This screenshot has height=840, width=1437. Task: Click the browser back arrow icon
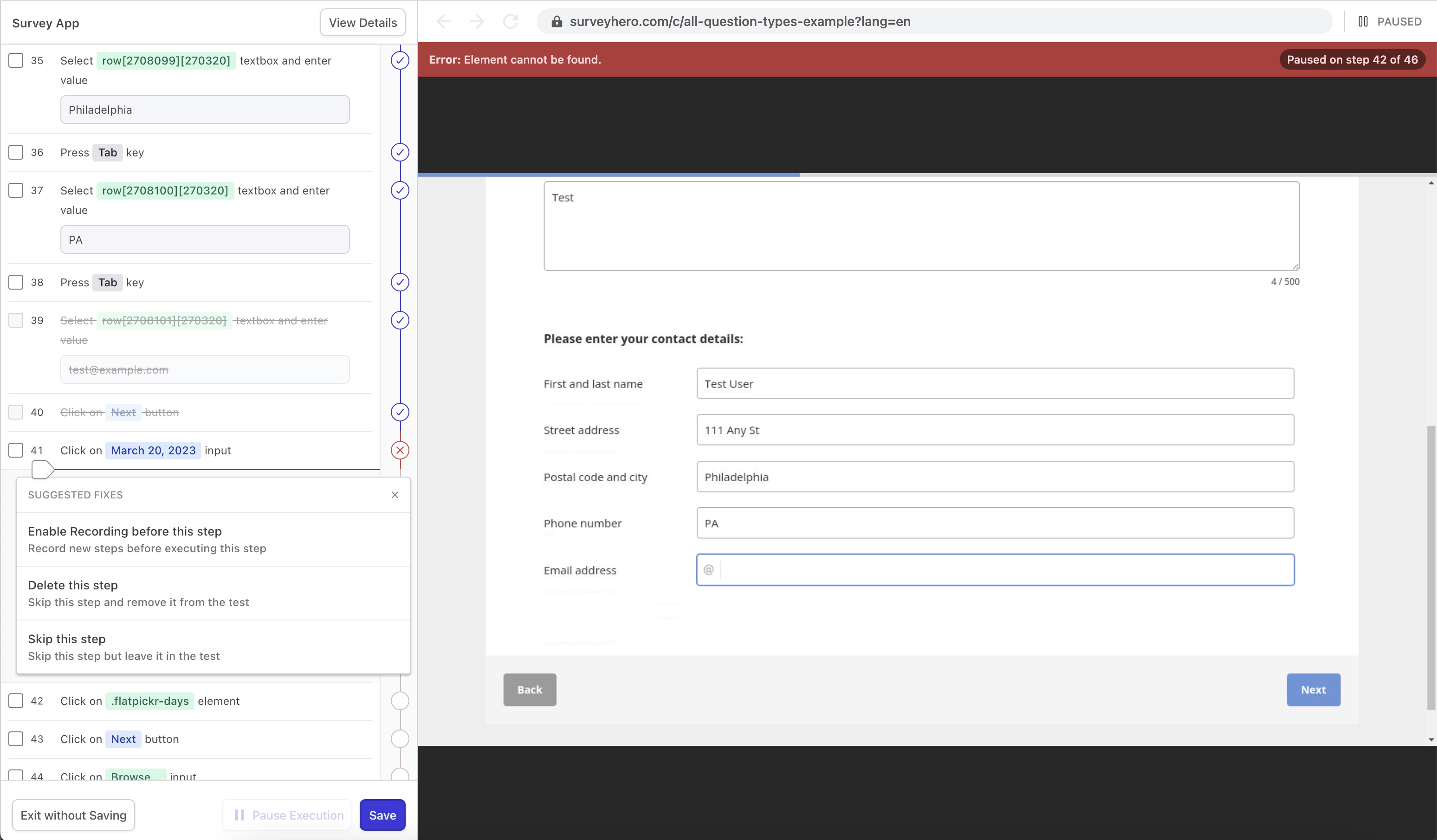point(444,22)
